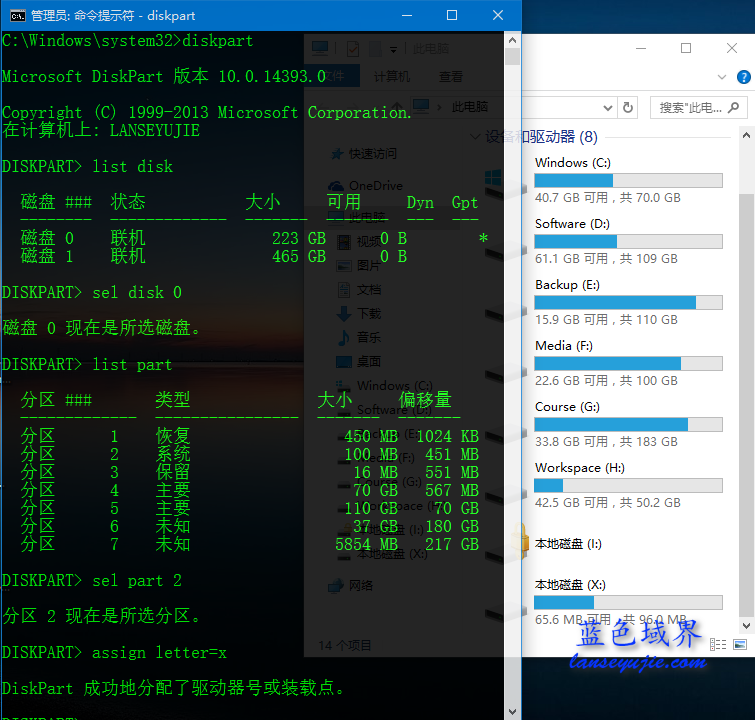The height and width of the screenshot is (720, 755).
Task: Click partition 3 保留 16 MB row
Action: click(x=249, y=472)
